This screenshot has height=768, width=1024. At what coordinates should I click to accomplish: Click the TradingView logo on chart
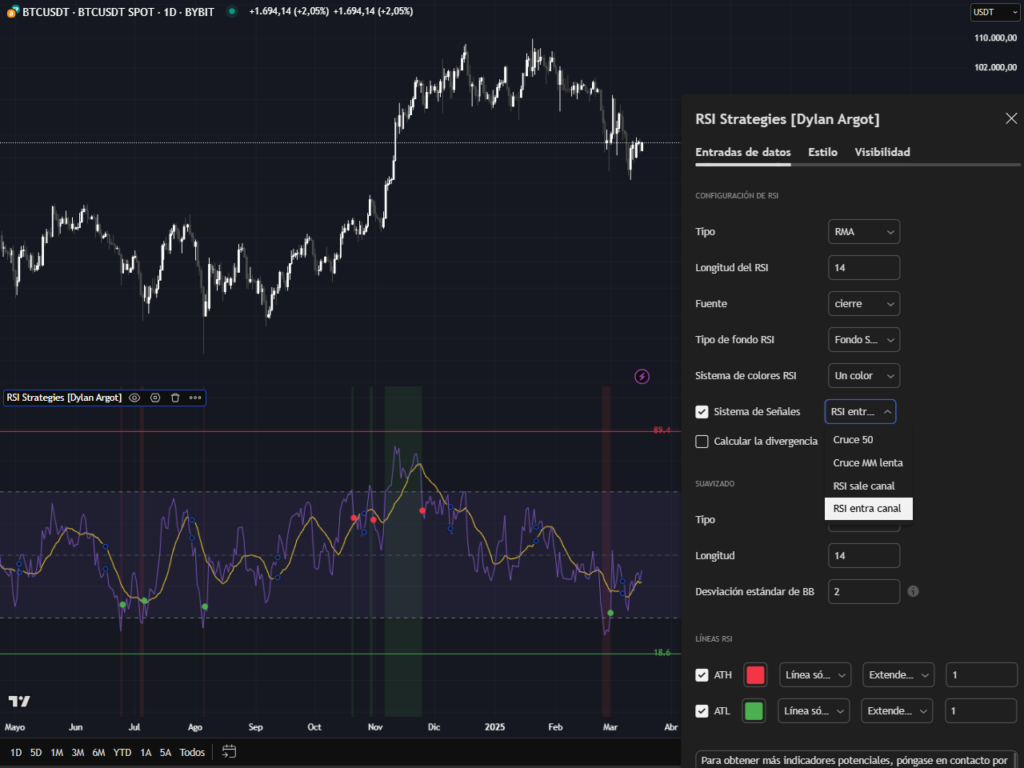pos(20,701)
